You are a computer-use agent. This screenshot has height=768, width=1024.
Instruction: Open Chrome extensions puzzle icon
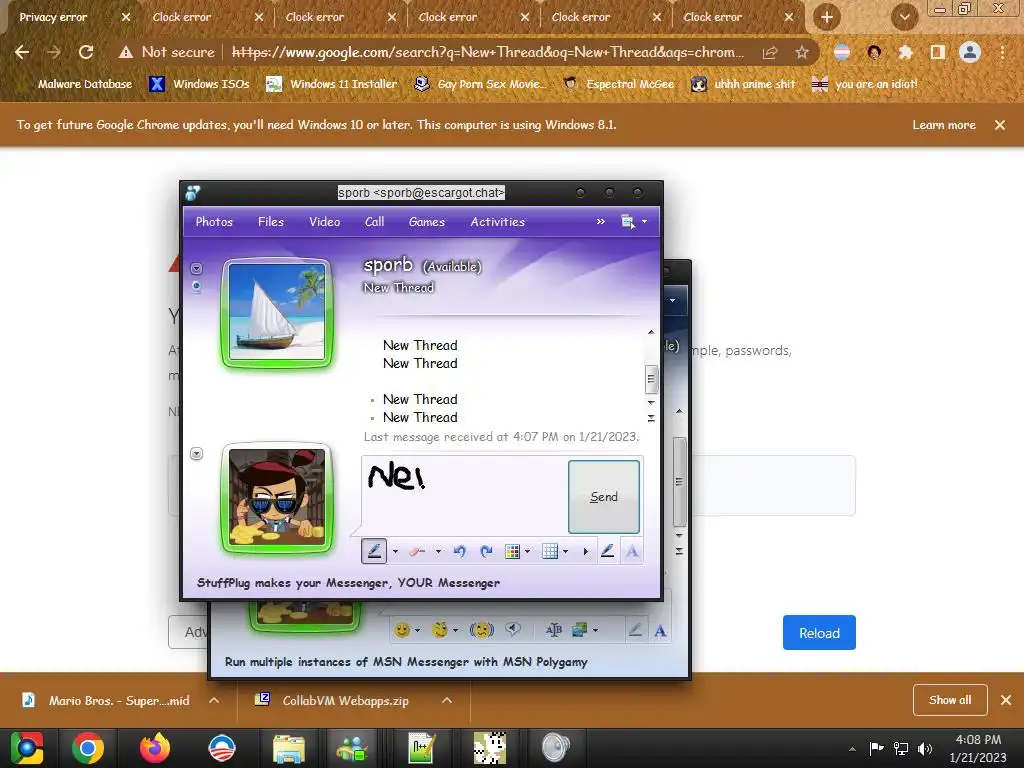click(x=905, y=52)
